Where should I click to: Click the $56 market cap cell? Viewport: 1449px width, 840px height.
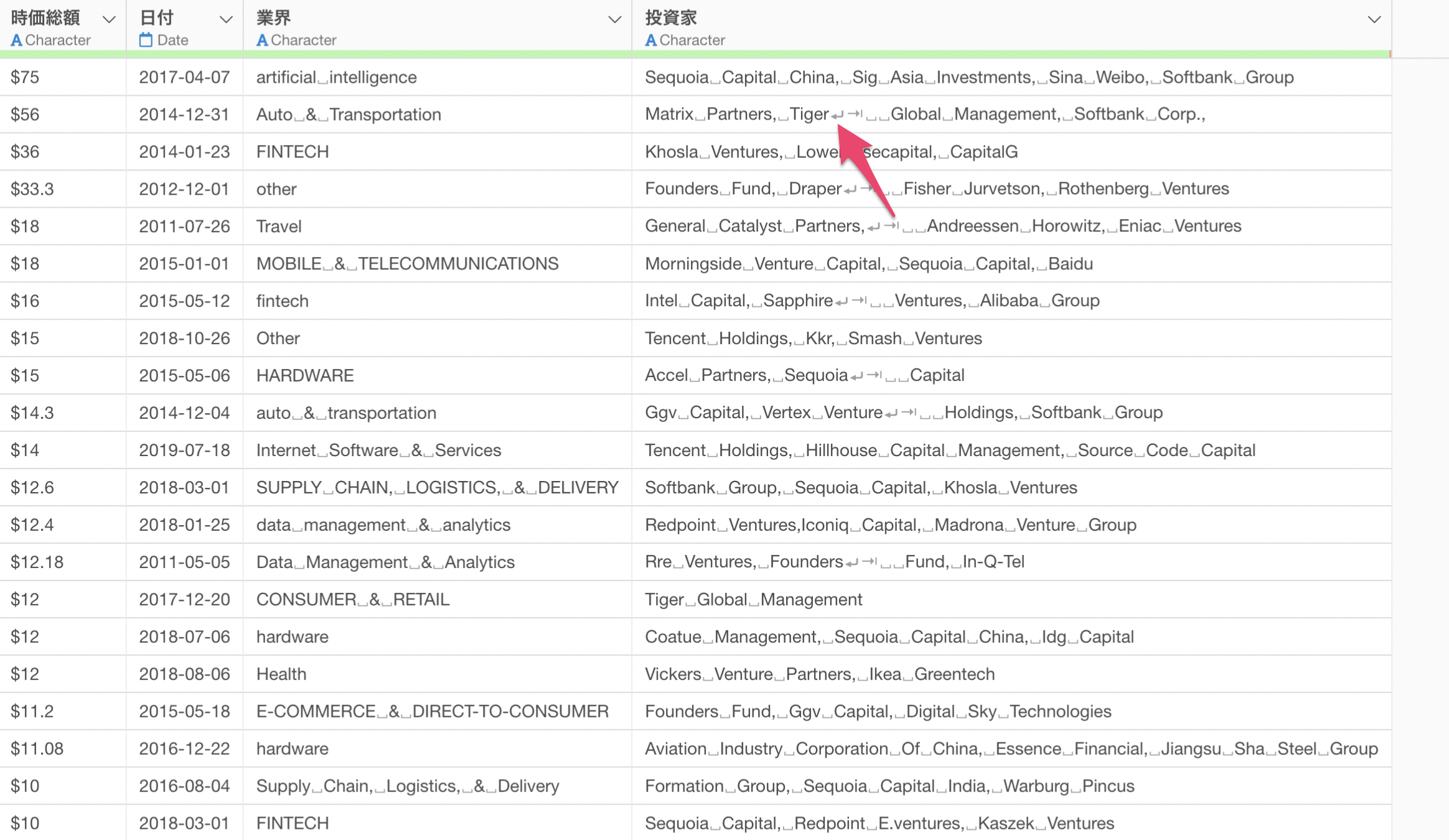(63, 114)
